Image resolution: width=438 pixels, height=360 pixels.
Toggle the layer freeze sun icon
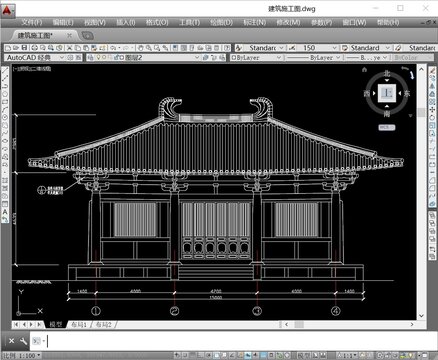(104, 57)
